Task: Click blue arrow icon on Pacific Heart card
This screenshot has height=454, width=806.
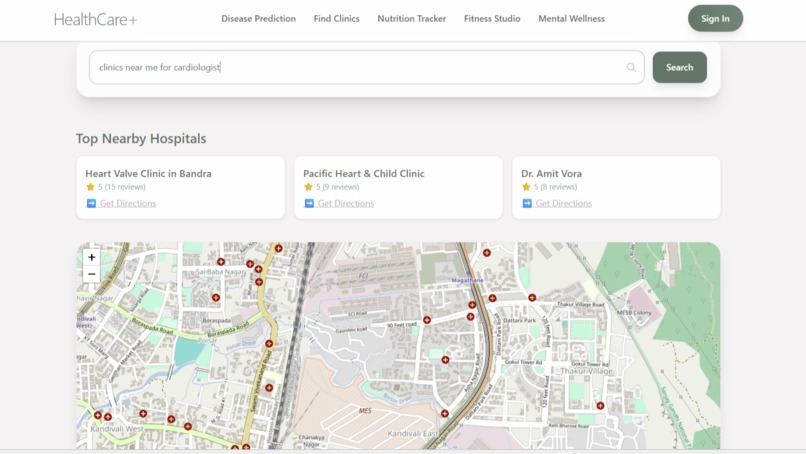Action: tap(309, 203)
